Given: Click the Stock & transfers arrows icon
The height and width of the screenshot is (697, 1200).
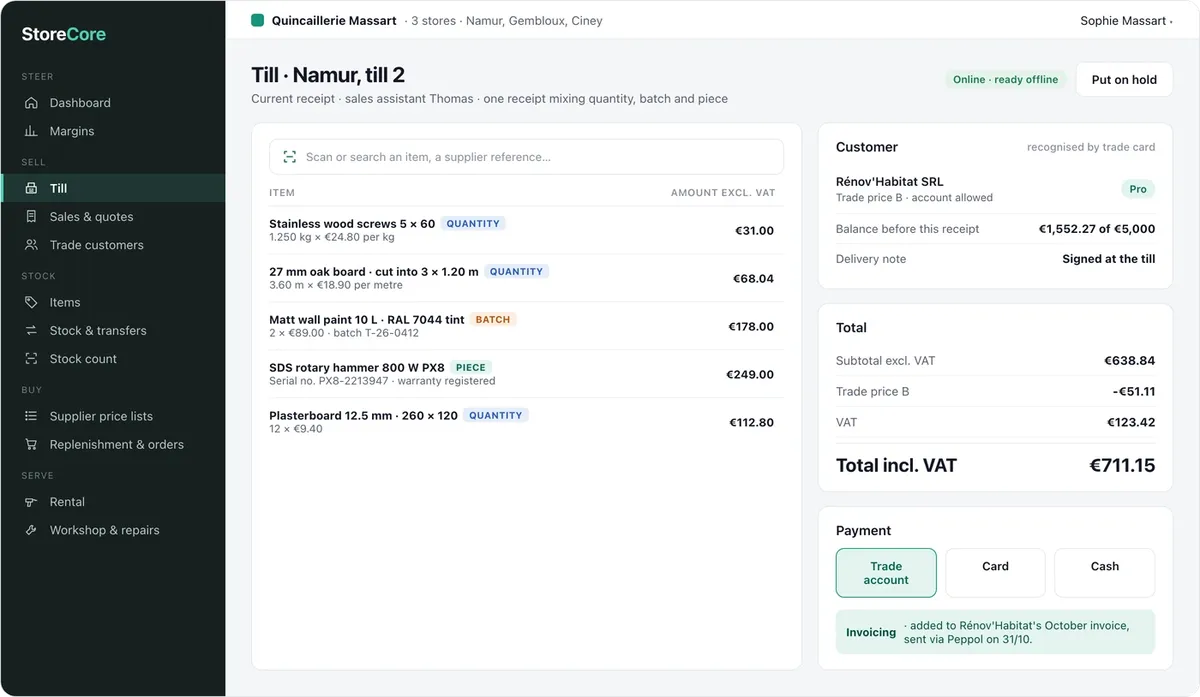Looking at the screenshot, I should tap(31, 331).
